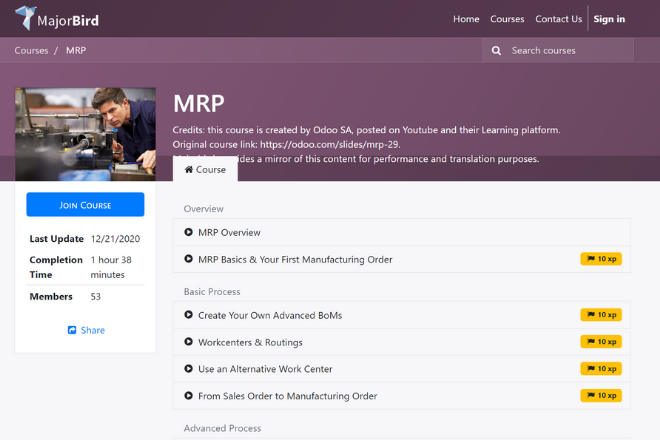Select the Course tab
This screenshot has height=440, width=660.
(205, 170)
